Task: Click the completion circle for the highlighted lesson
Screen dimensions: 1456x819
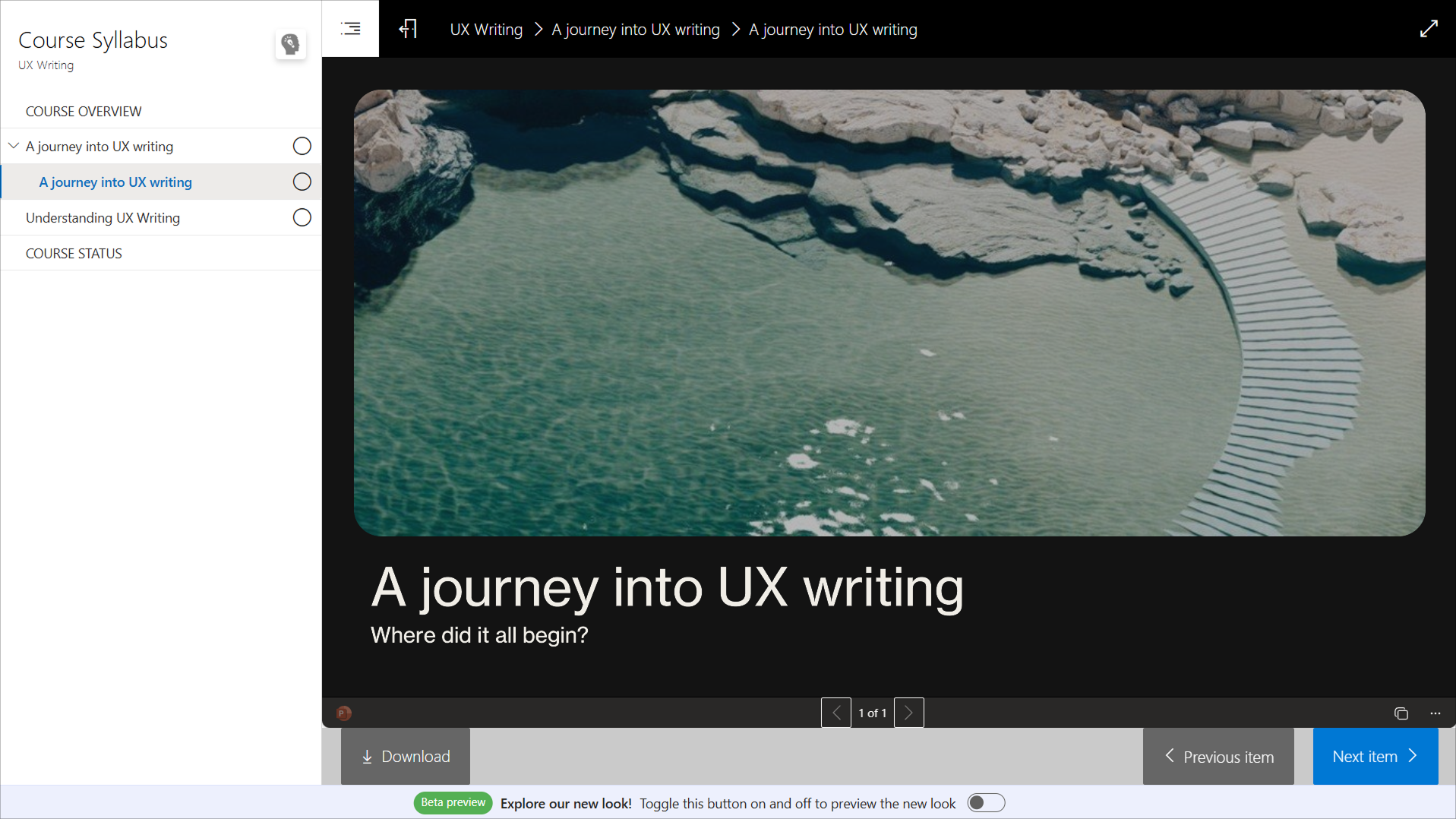Action: tap(302, 182)
